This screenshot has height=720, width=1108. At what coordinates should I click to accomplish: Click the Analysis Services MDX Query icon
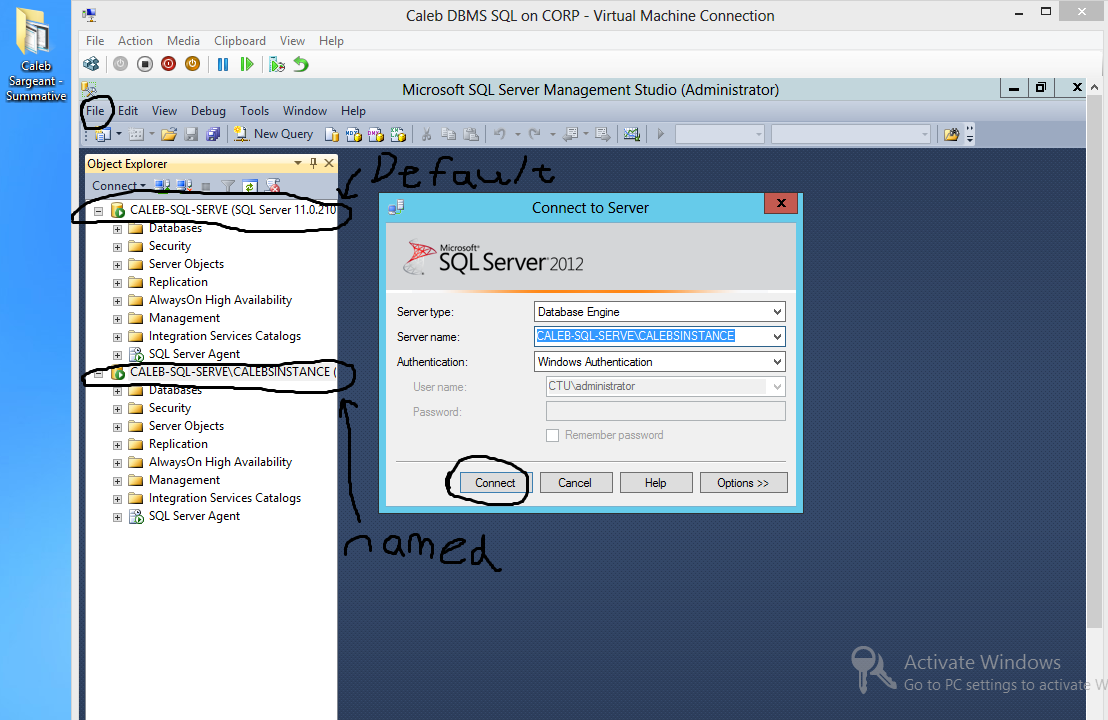354,134
